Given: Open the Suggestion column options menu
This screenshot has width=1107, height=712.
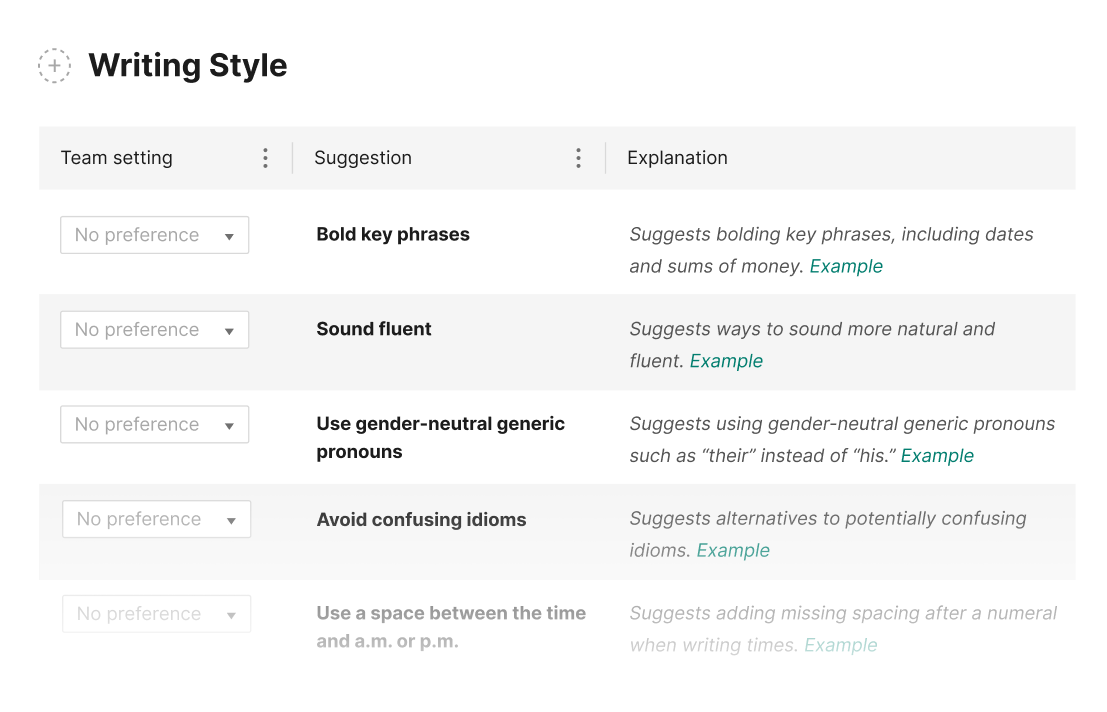Looking at the screenshot, I should (578, 157).
